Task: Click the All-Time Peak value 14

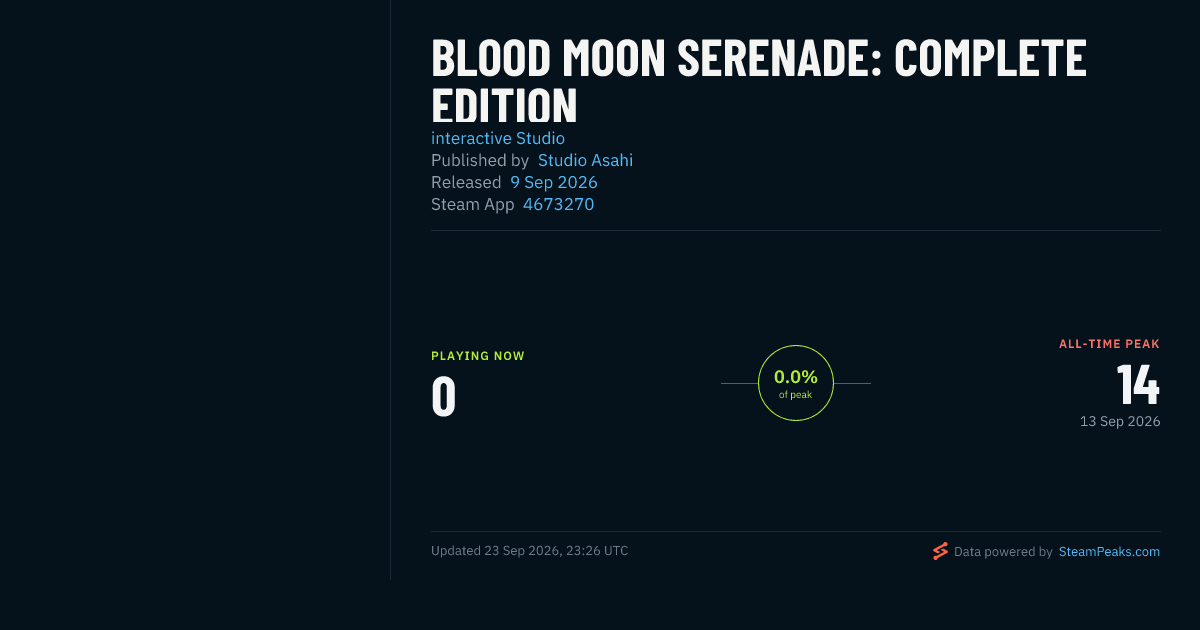Action: point(1138,384)
